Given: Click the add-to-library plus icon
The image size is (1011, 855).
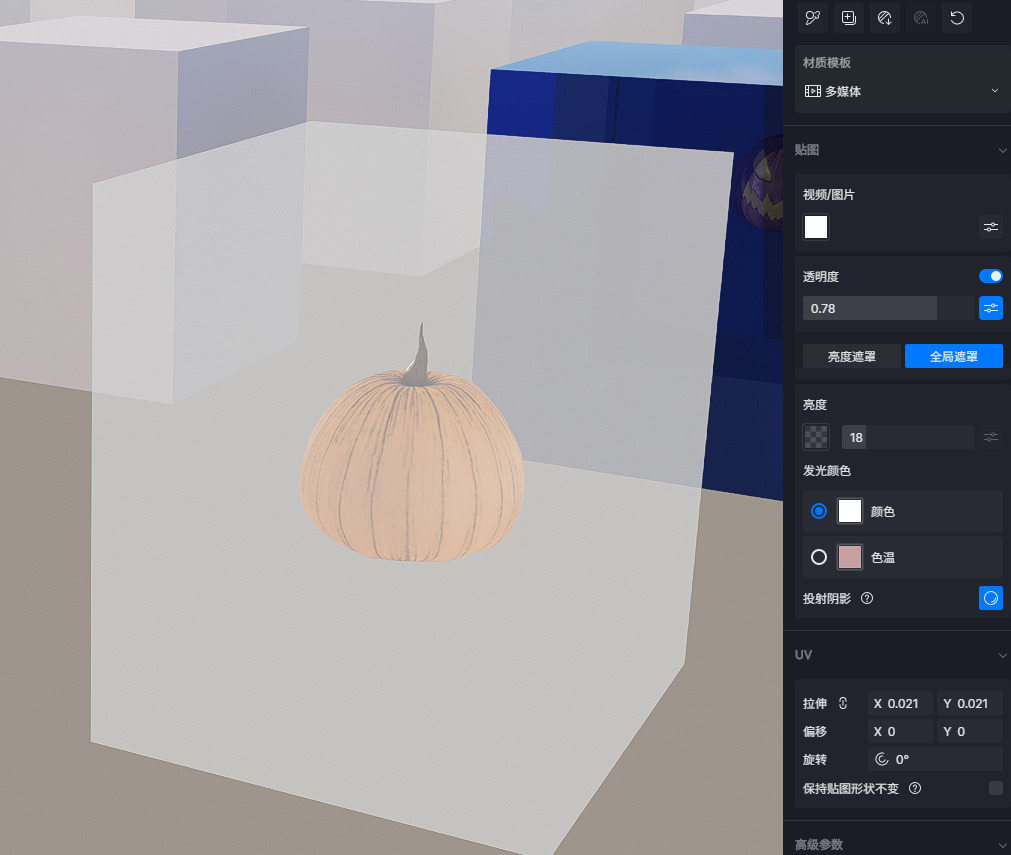Looking at the screenshot, I should point(848,18).
